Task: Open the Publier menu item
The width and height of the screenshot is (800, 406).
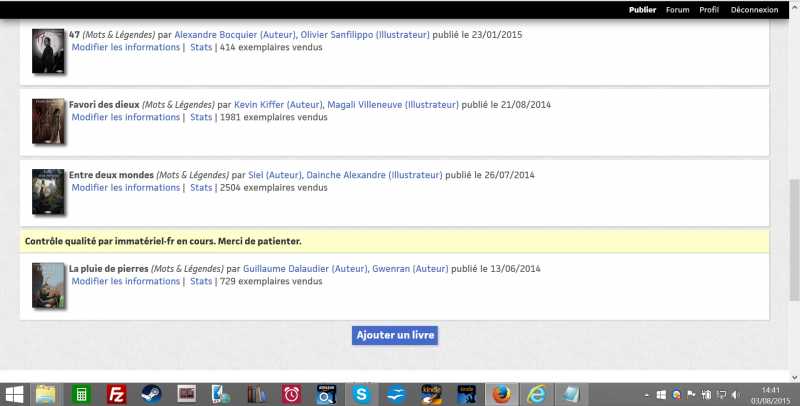Action: [642, 10]
